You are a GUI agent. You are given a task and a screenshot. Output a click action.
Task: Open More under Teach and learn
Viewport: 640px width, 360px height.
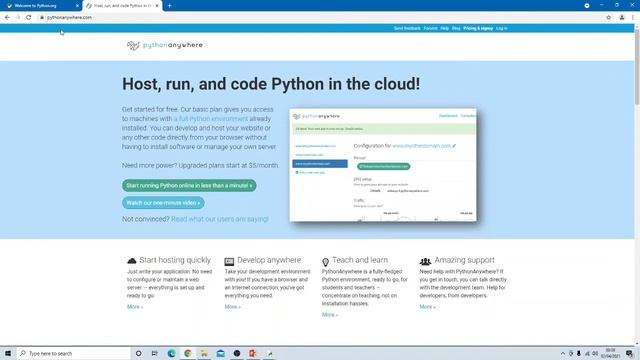tap(330, 315)
